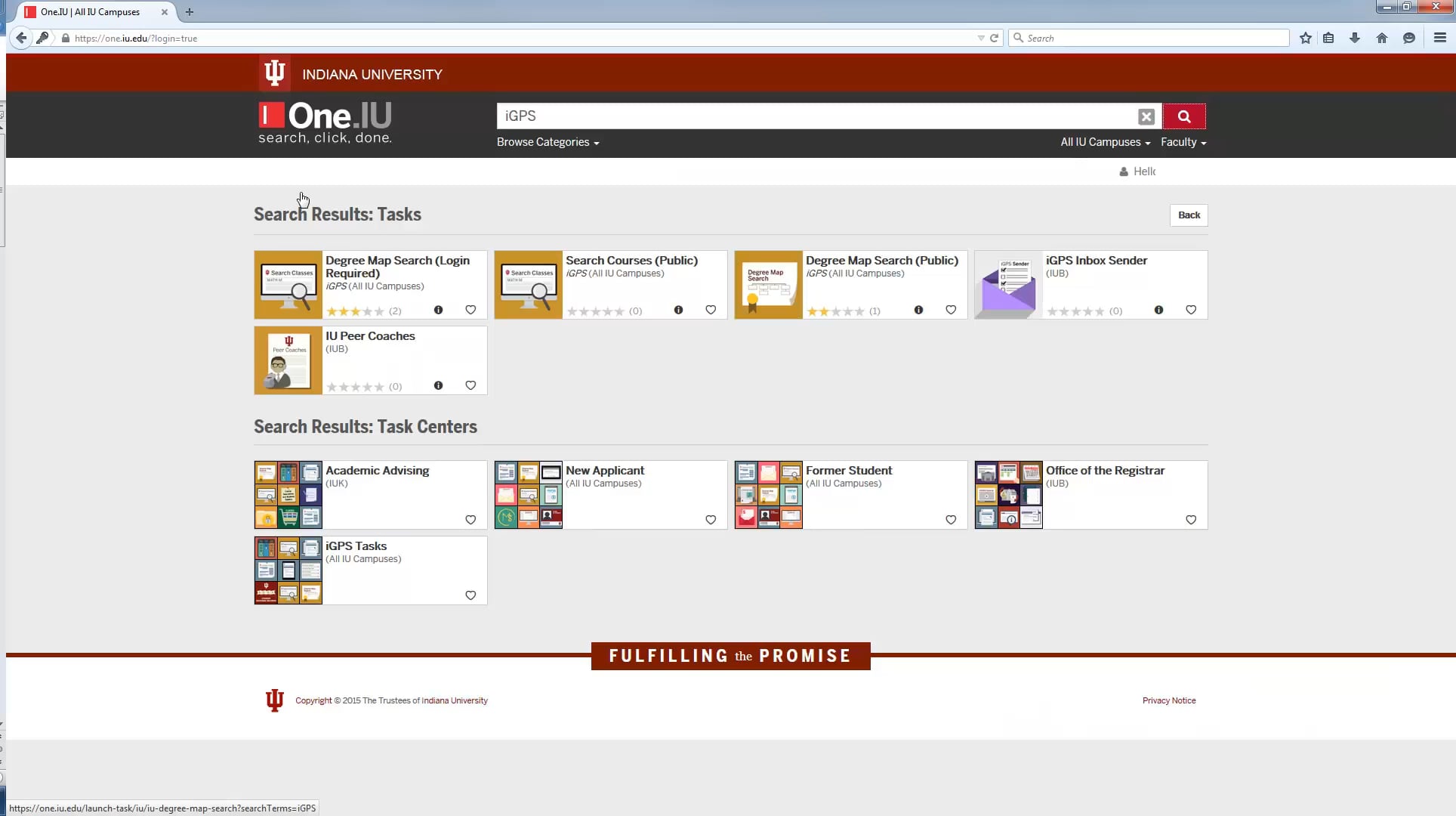The height and width of the screenshot is (816, 1456).
Task: Click the Back button
Action: pyautogui.click(x=1188, y=215)
